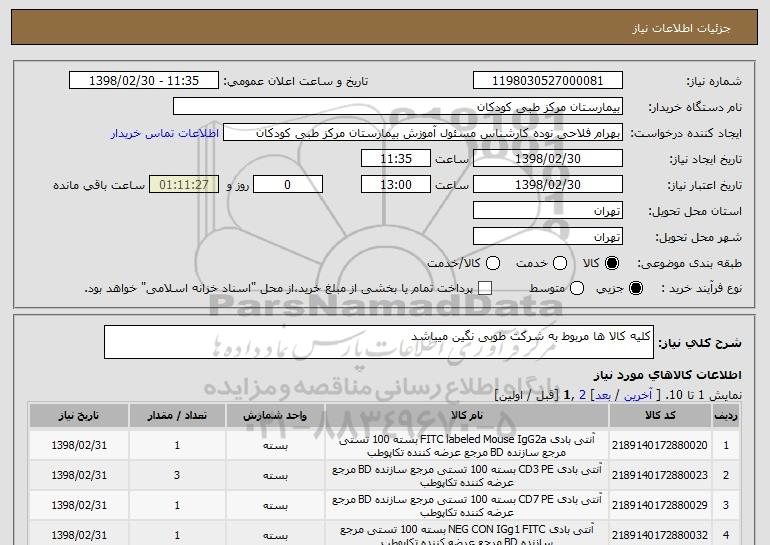The width and height of the screenshot is (770, 545).
Task: Click the واحد شمارش column header
Action: pyautogui.click(x=275, y=416)
